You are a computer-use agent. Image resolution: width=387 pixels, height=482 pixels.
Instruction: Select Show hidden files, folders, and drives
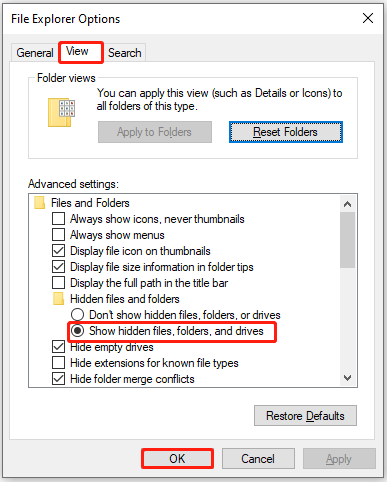[77, 331]
